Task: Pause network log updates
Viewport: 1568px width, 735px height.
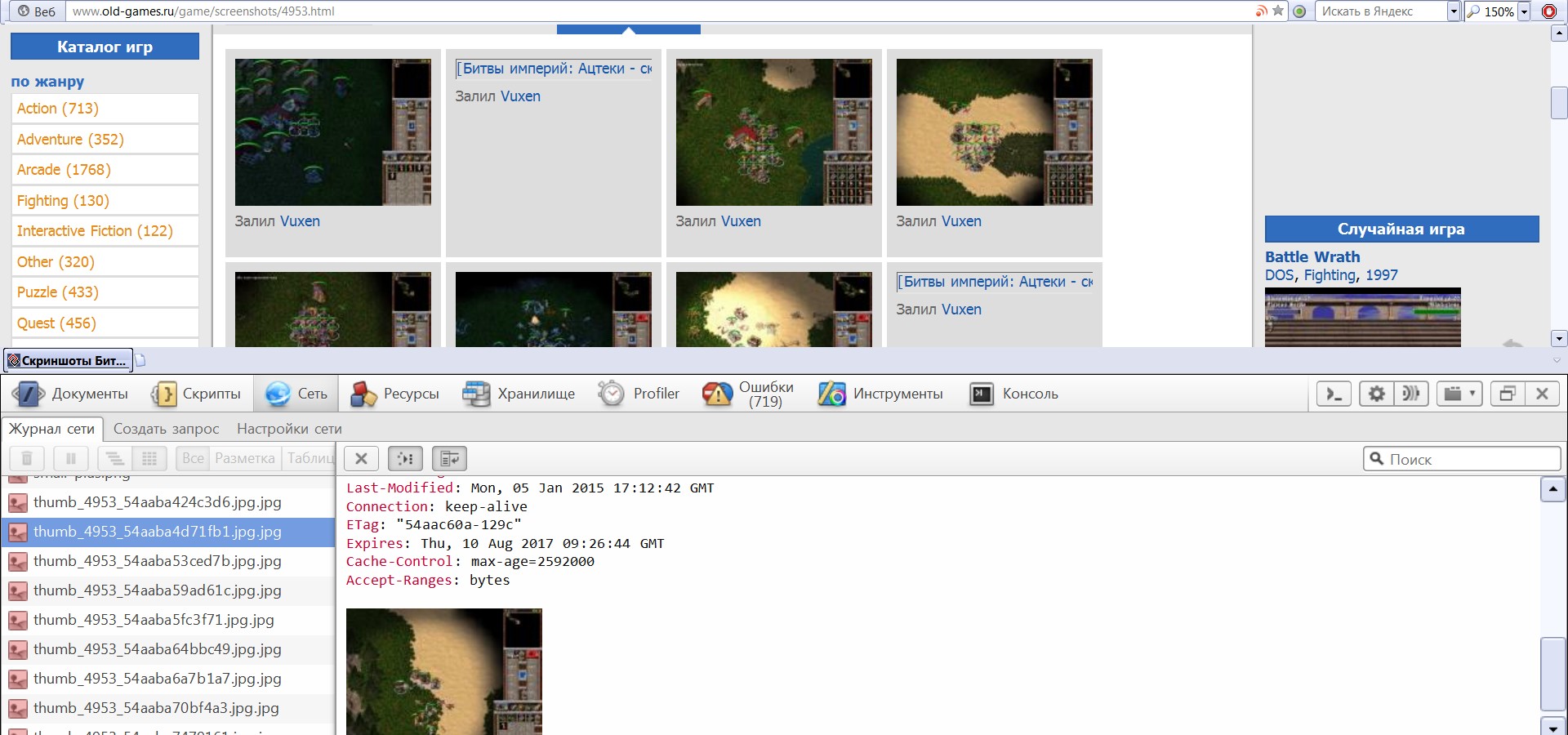Action: [70, 459]
